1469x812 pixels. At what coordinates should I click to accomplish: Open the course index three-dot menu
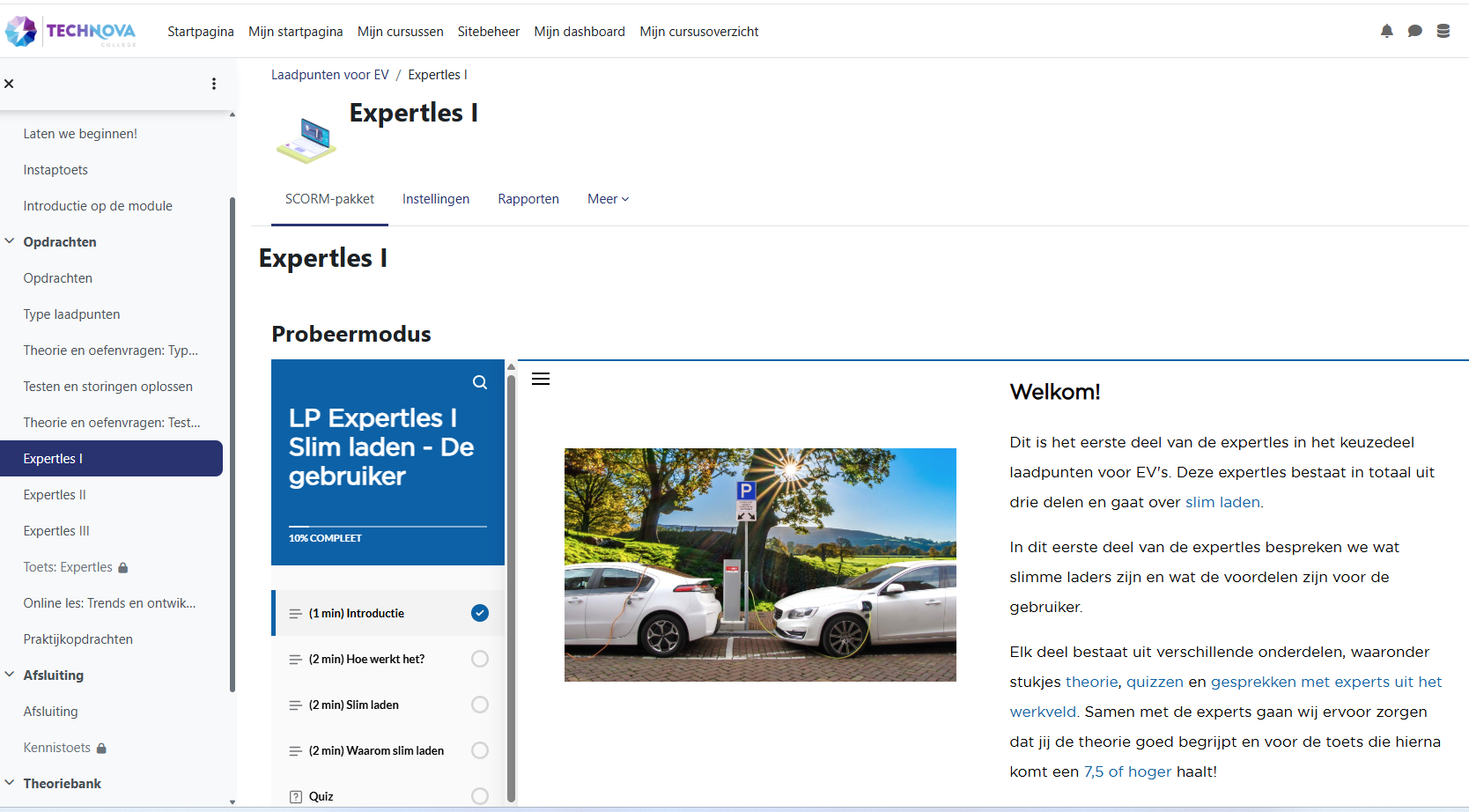tap(214, 84)
